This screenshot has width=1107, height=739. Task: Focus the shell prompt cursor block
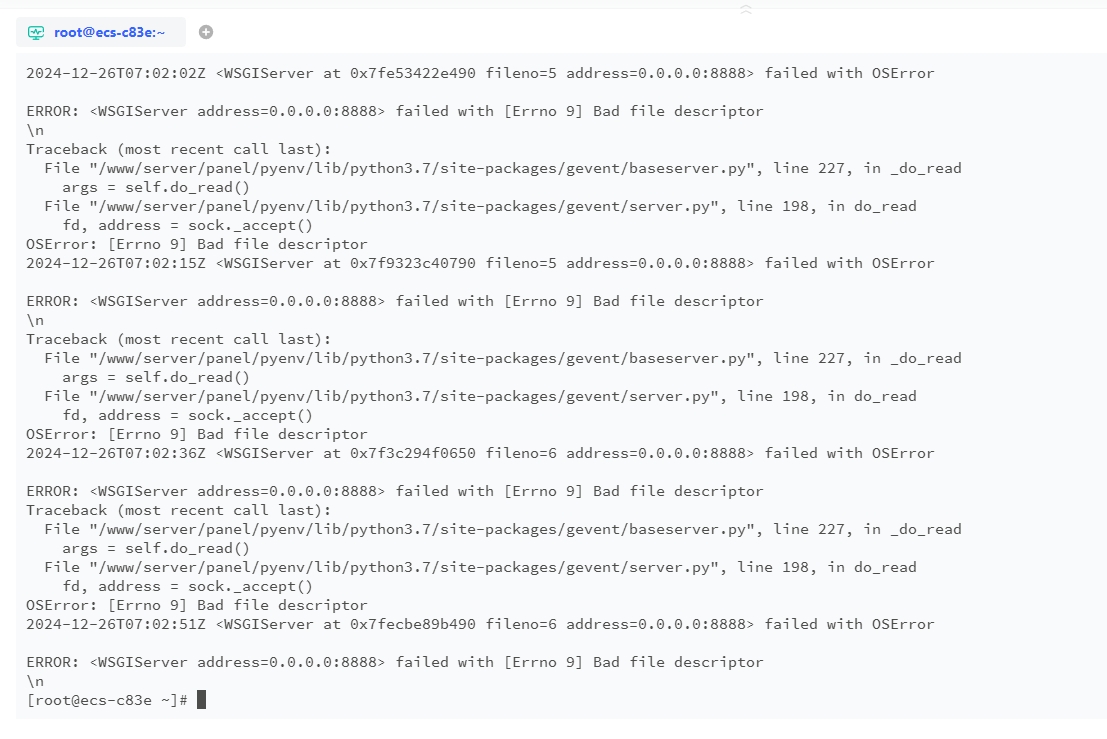tap(201, 699)
